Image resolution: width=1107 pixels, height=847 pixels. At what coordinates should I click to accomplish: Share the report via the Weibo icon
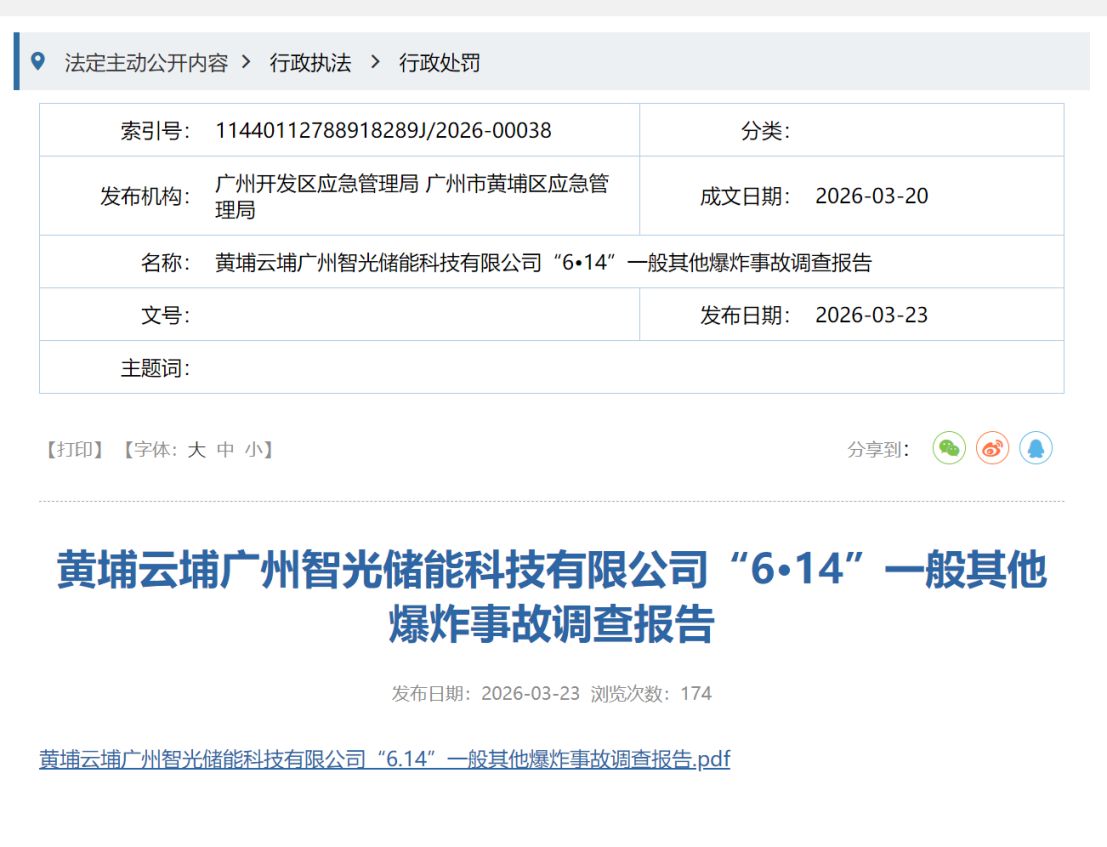992,448
